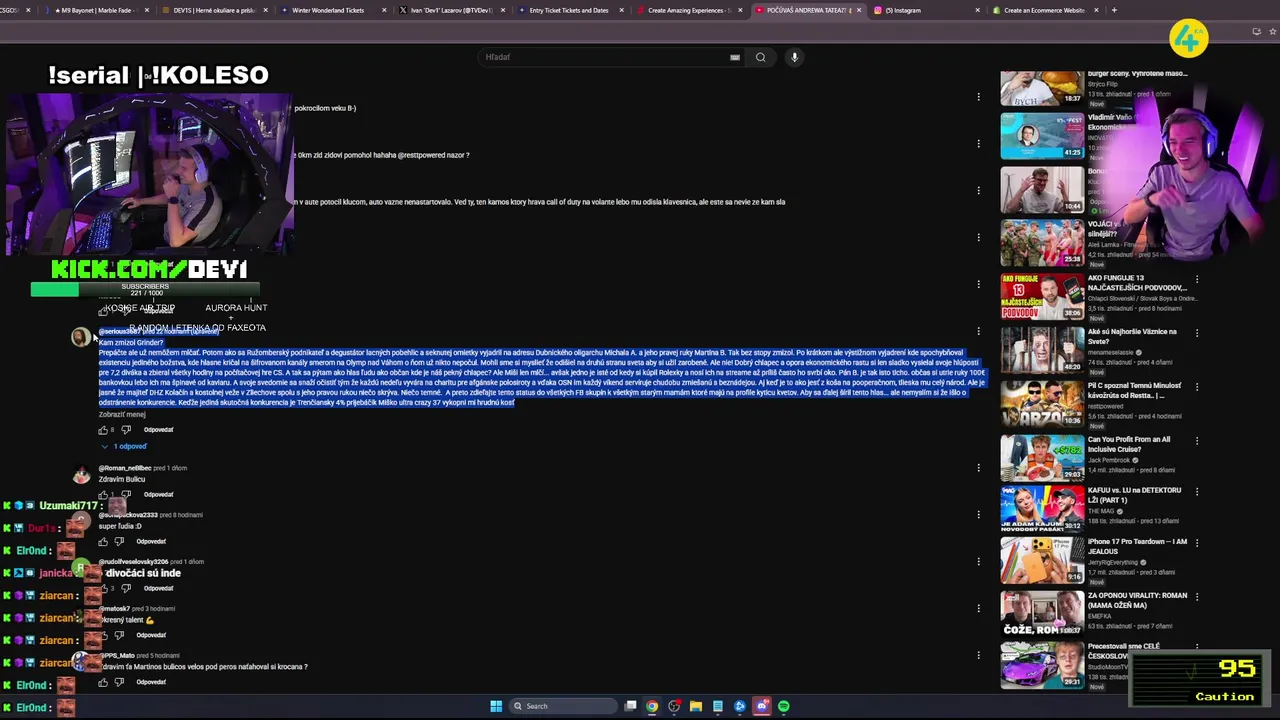Open 'Aké sú Najhoršie Väznice na Svete' thumbnail
This screenshot has height=720, width=1280.
pos(1042,350)
